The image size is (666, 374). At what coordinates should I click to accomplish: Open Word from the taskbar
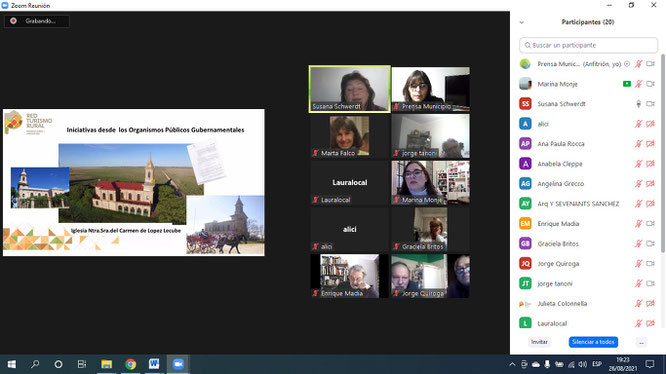tap(154, 364)
